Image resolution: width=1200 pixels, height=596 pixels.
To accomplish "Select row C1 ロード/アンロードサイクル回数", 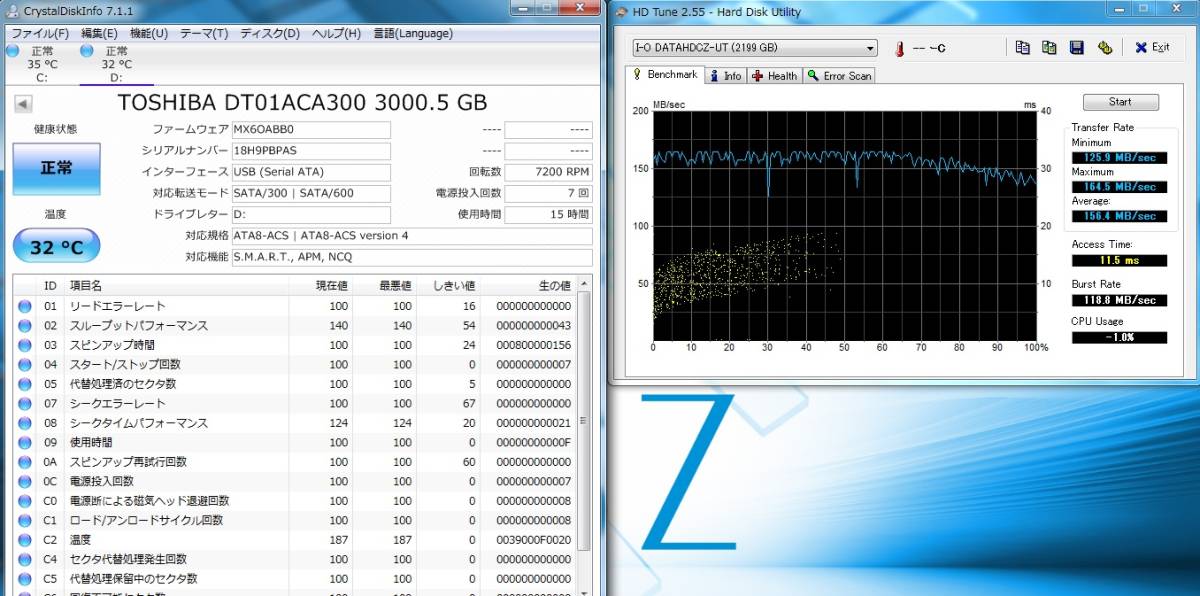I will pos(296,521).
